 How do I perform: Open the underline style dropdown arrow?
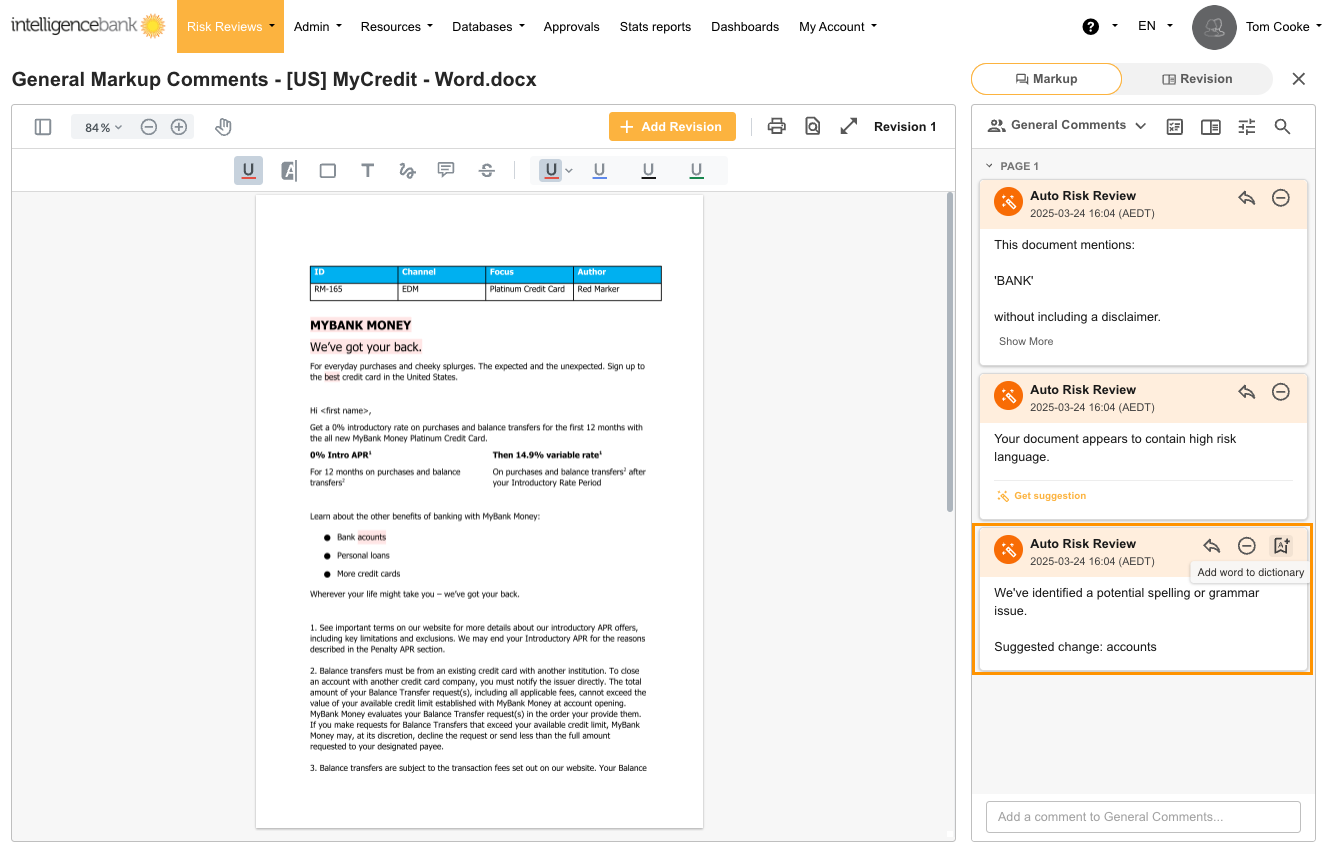pyautogui.click(x=569, y=171)
